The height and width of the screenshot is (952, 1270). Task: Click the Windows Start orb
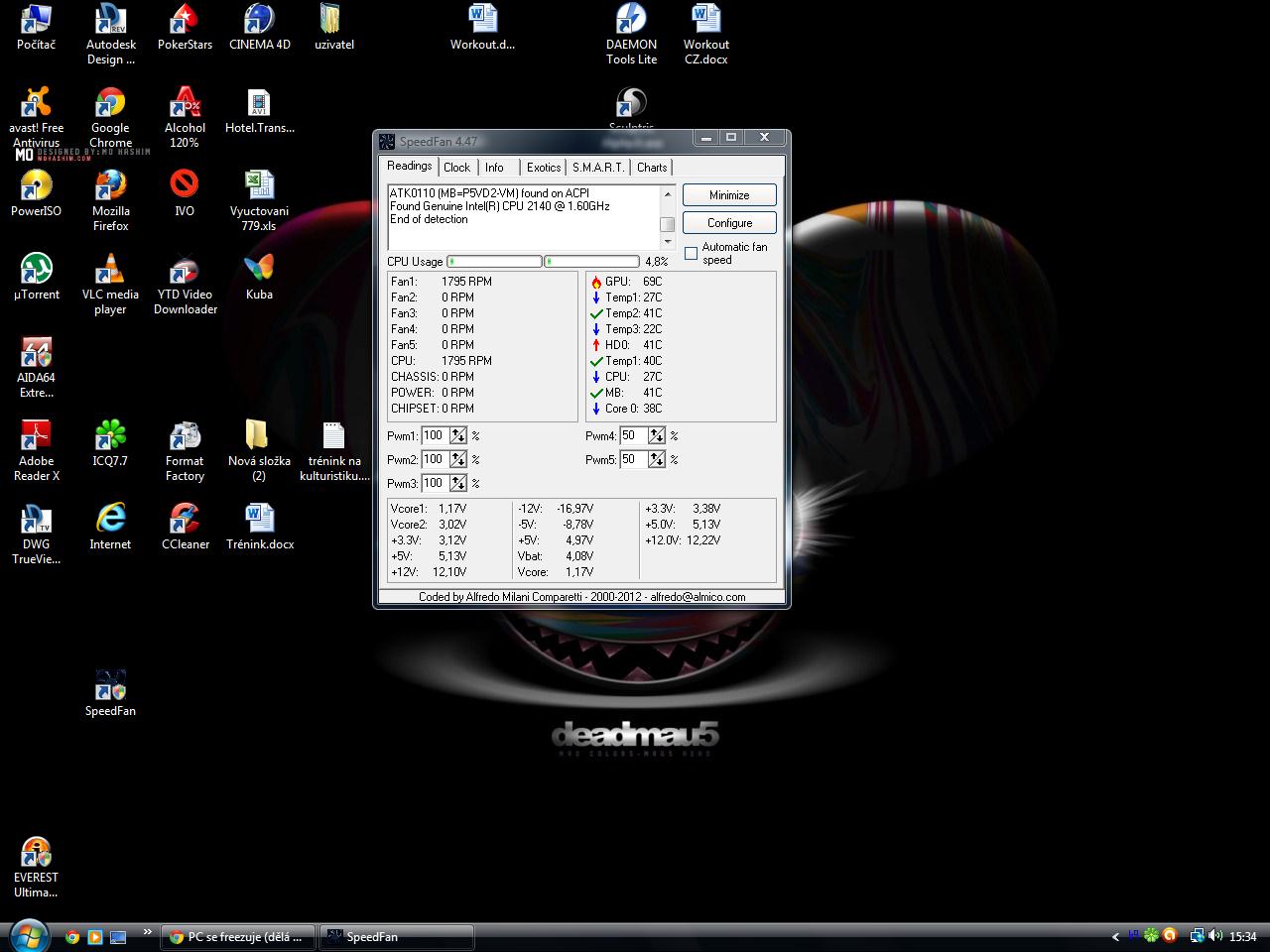[28, 935]
